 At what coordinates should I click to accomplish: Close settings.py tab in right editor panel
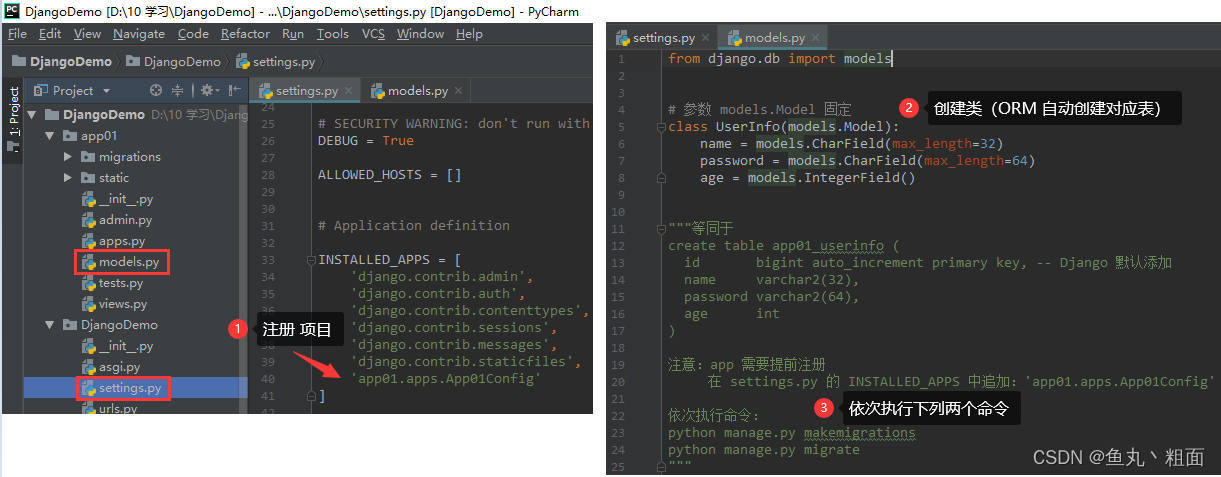pos(706,38)
